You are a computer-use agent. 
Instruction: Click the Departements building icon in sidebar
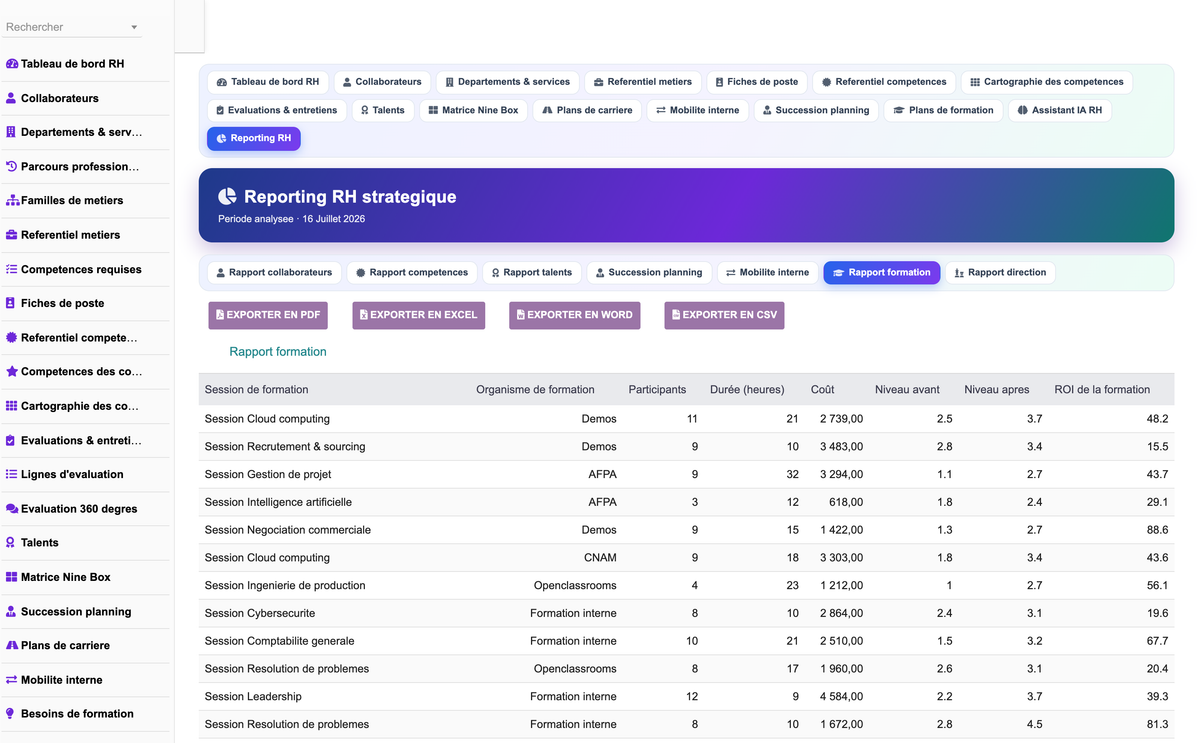pos(12,132)
